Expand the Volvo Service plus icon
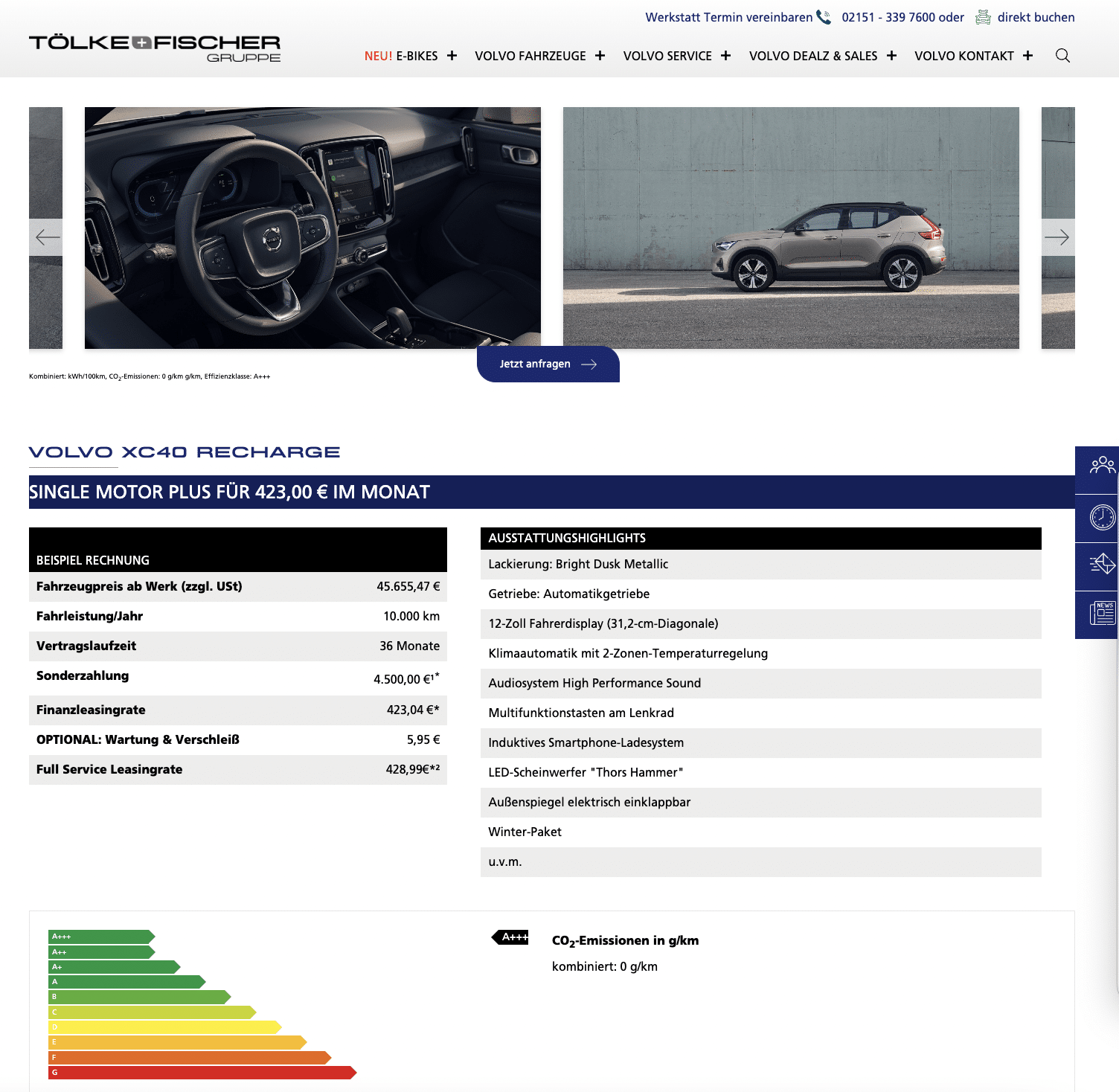 pyautogui.click(x=725, y=56)
